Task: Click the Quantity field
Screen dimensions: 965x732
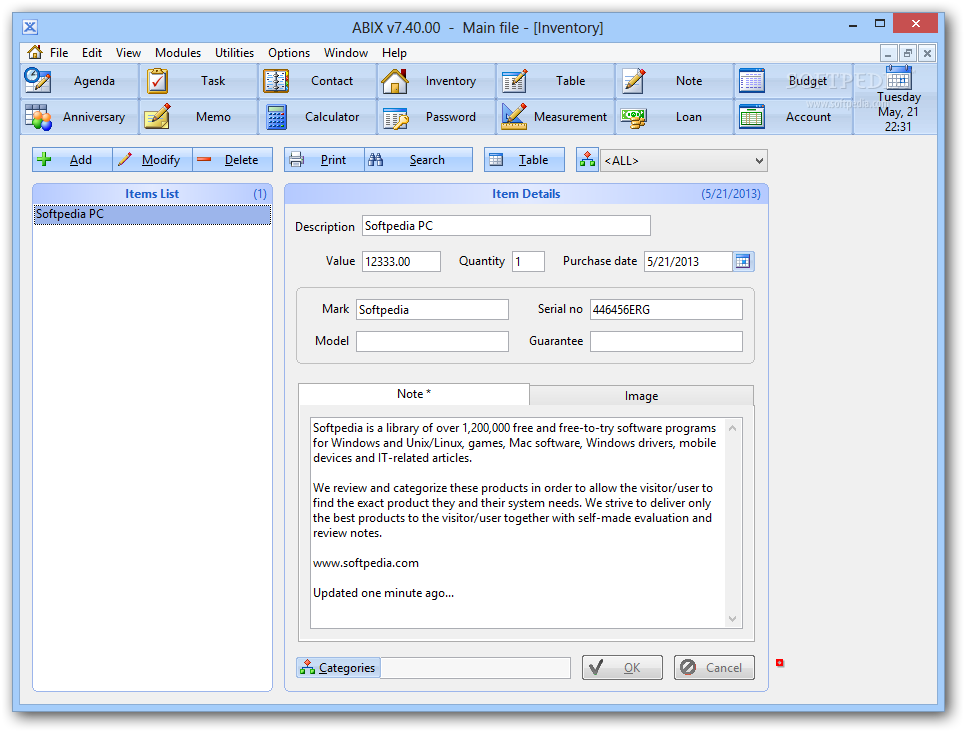Action: (x=528, y=262)
